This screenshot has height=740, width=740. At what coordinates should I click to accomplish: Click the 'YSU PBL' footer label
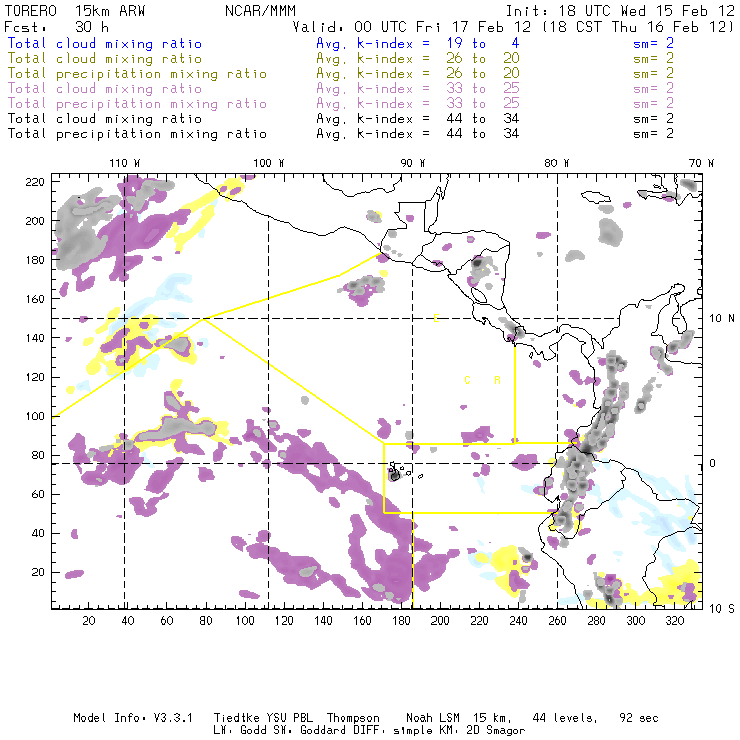coord(290,718)
